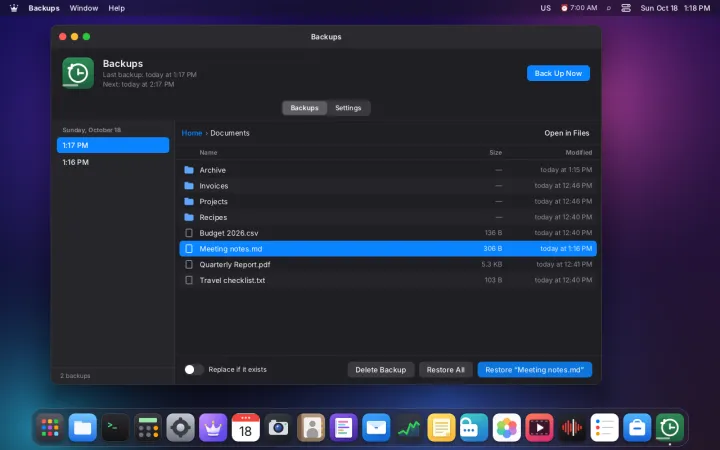The image size is (720, 450).
Task: Click Back Up Now
Action: 558,73
